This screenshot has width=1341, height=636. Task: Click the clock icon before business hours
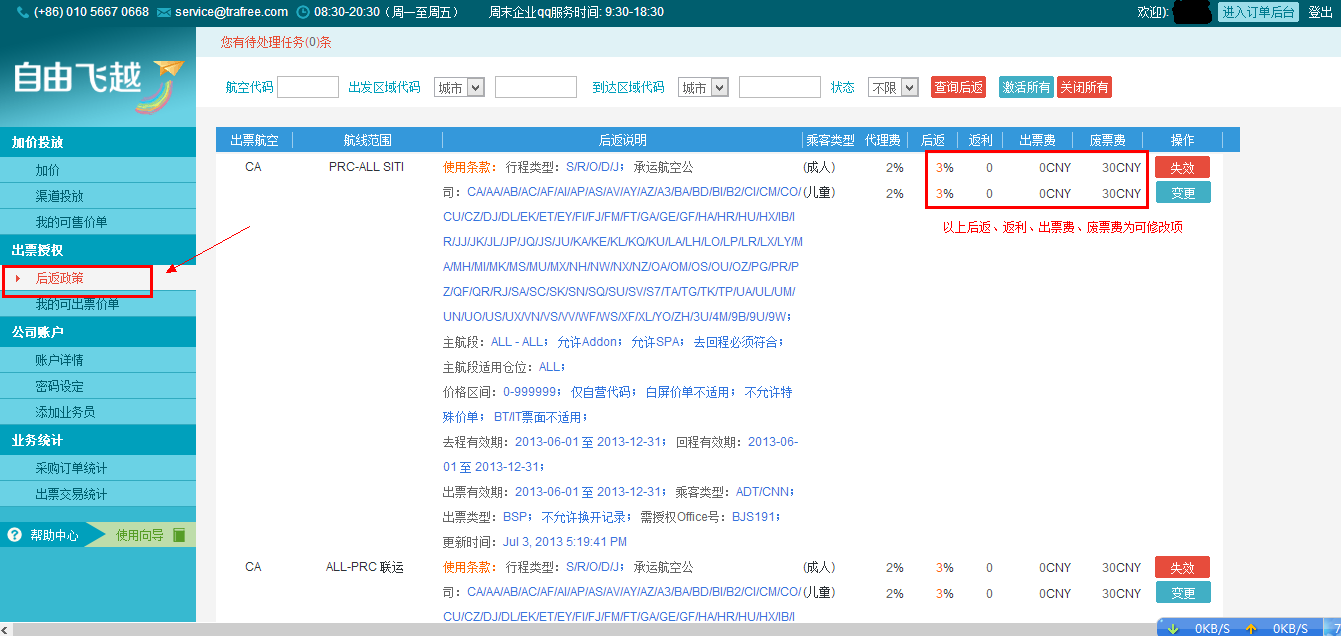(304, 12)
